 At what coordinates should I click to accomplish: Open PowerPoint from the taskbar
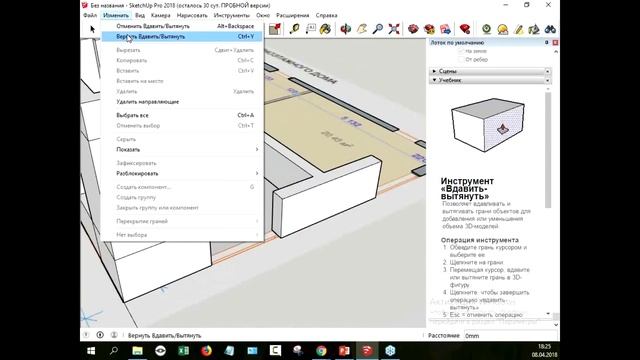pyautogui.click(x=344, y=351)
